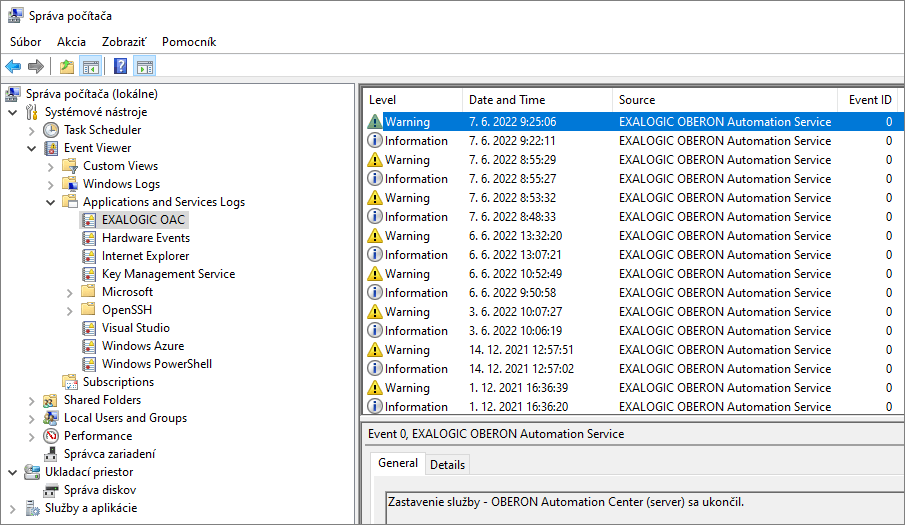Click the Up one level folder icon
The height and width of the screenshot is (525, 905).
coord(66,67)
